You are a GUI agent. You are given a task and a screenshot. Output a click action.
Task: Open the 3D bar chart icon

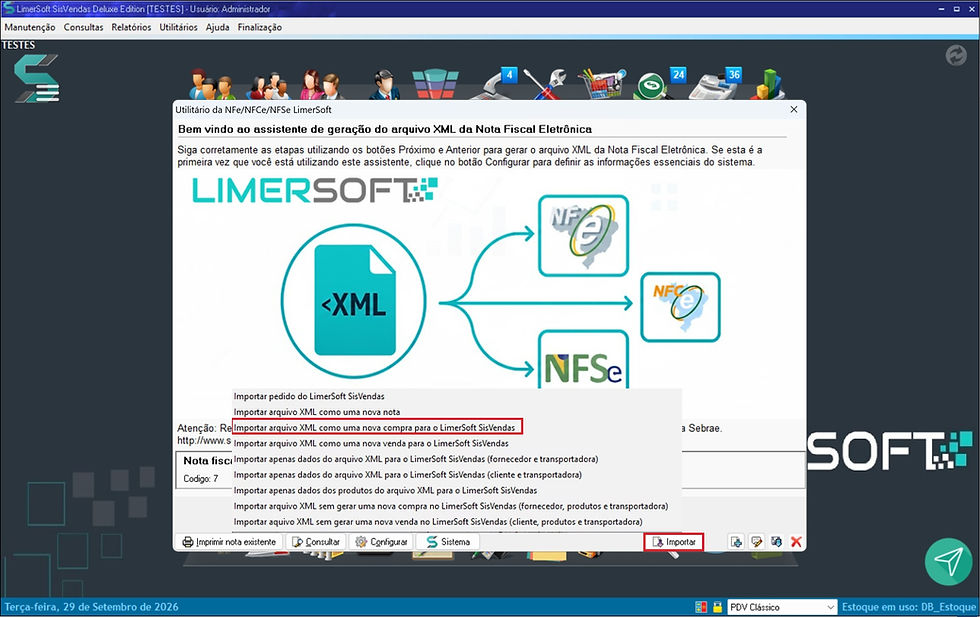tap(768, 84)
